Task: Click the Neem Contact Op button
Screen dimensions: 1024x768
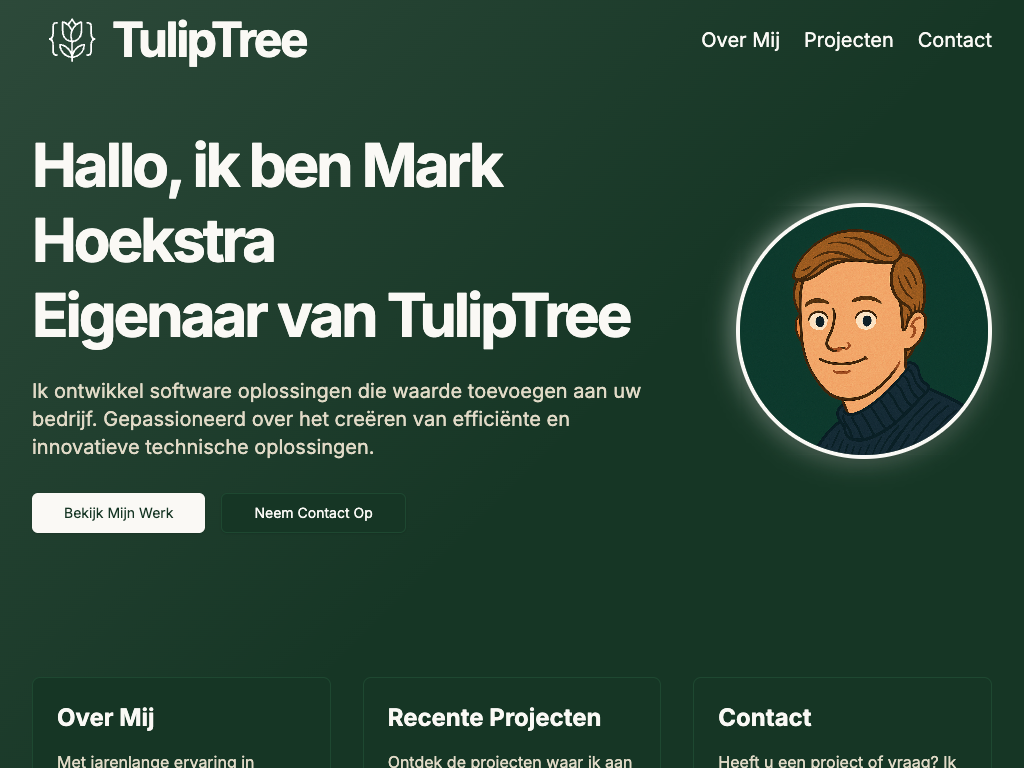Action: click(313, 513)
